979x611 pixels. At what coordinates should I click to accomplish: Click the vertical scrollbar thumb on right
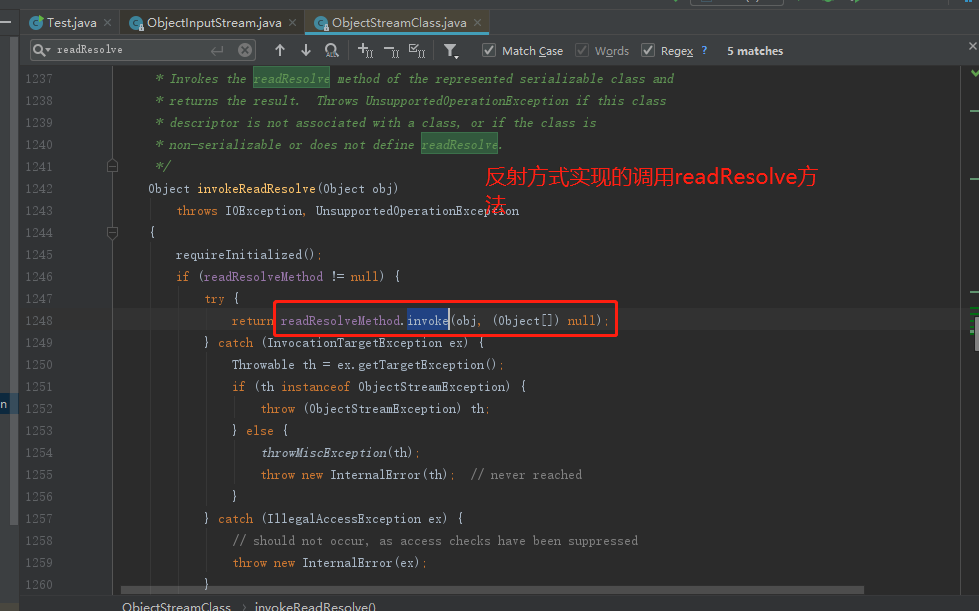click(975, 333)
